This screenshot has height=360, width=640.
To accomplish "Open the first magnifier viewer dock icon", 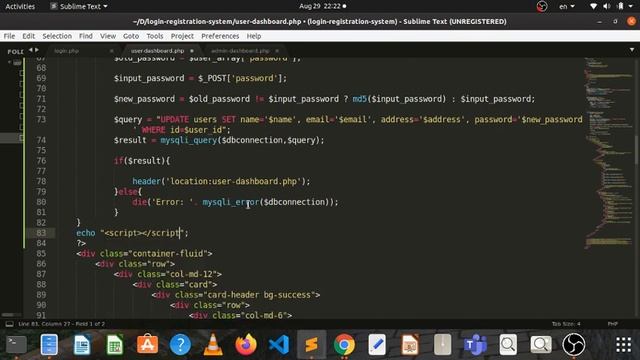I will point(508,345).
